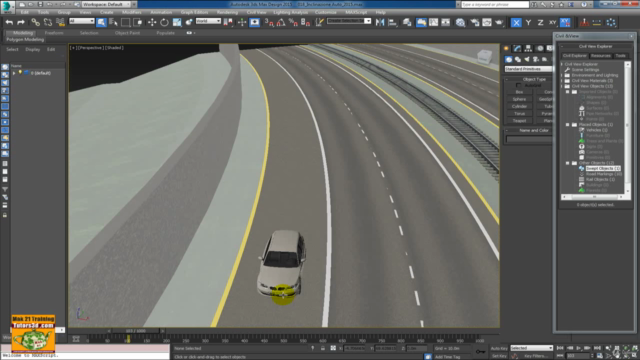Click the Civil View Explorer vertical scrollbar
This screenshot has width=640, height=360.
[627, 127]
